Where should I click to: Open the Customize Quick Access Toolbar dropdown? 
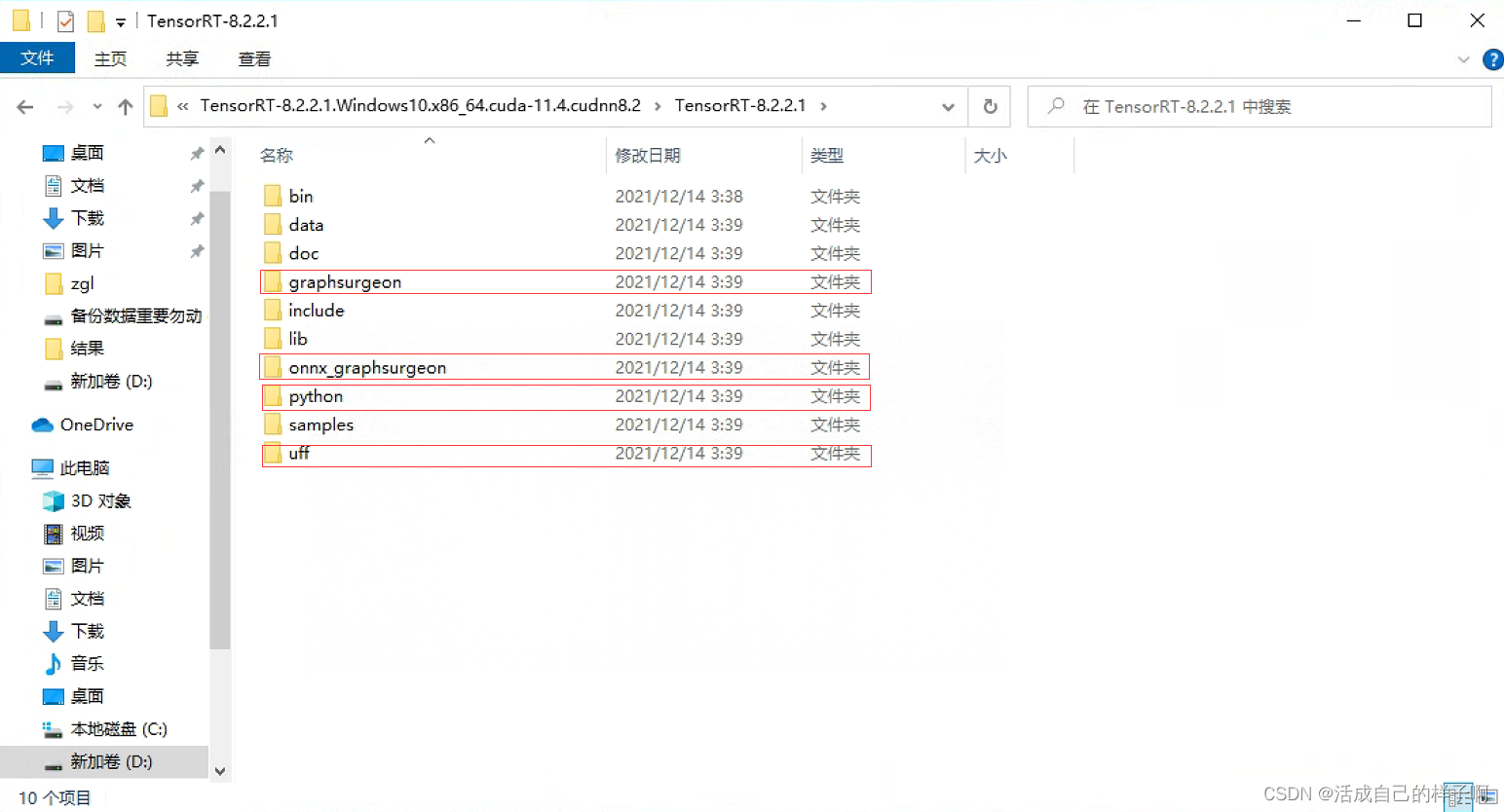[121, 19]
